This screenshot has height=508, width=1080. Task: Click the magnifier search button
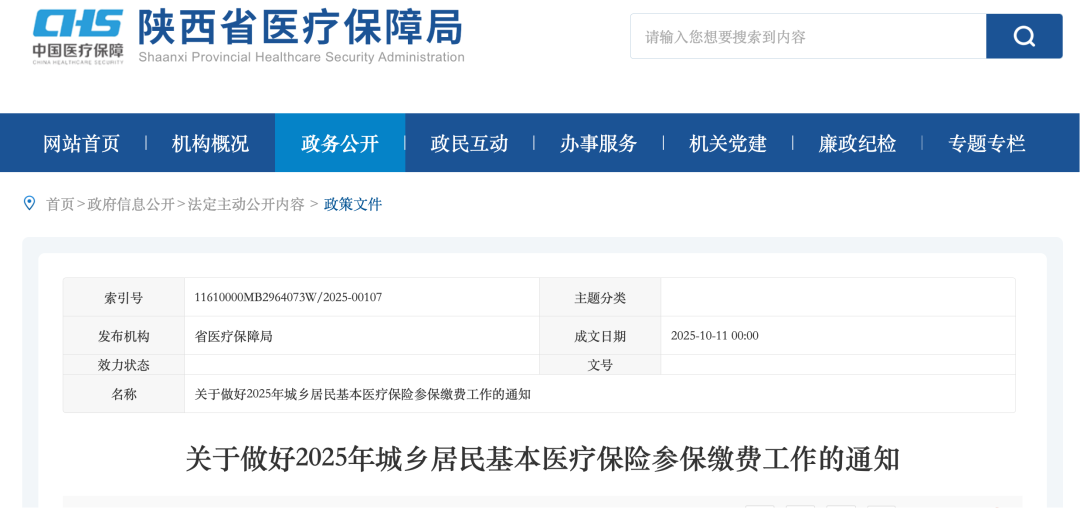click(x=1023, y=36)
